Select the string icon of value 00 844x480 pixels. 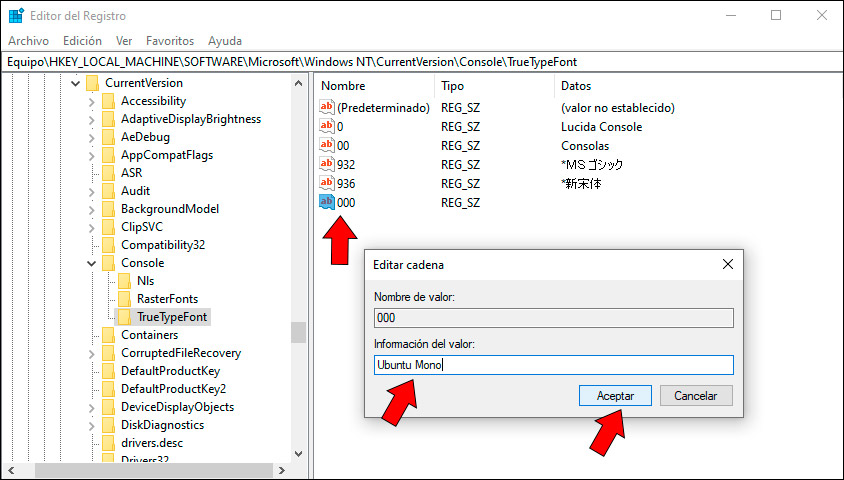tap(327, 145)
